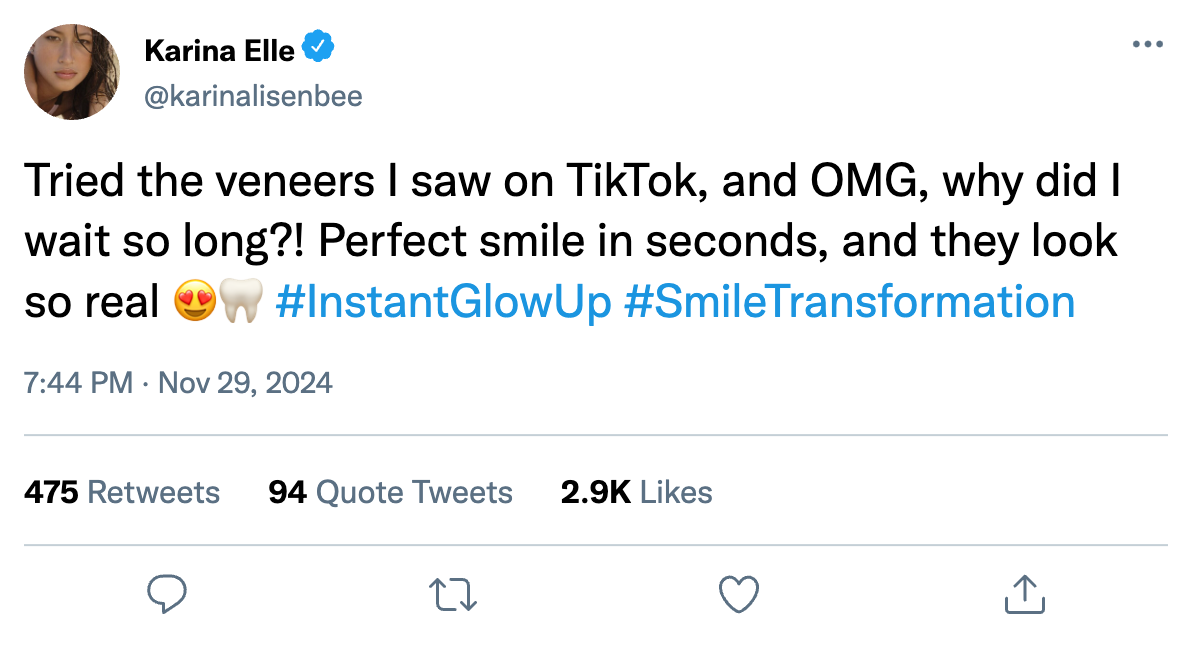Open the #InstantGlowUp hashtag
Screen dimensions: 1192x668
tap(441, 301)
